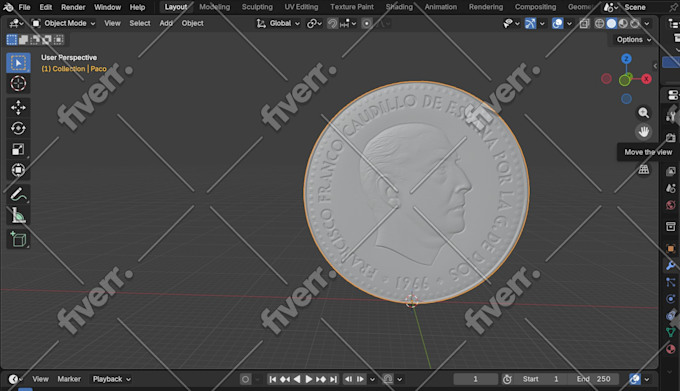Screen dimensions: 680x391
Task: Open the gizmo options dropdown arrow
Action: click(x=542, y=23)
